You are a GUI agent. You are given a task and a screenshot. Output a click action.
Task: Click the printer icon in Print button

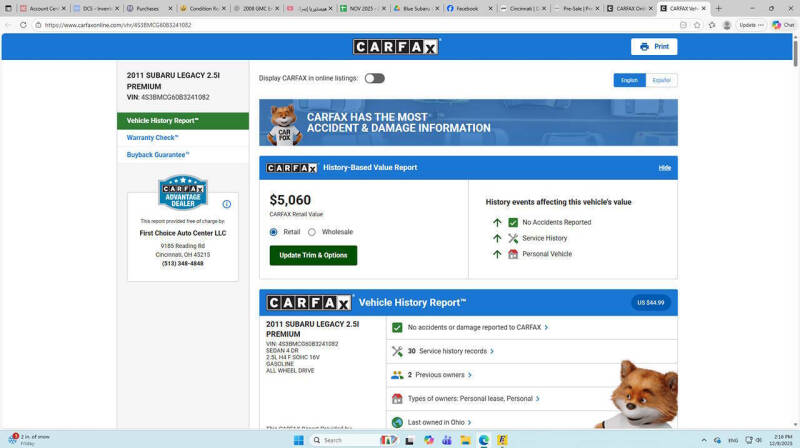[644, 47]
